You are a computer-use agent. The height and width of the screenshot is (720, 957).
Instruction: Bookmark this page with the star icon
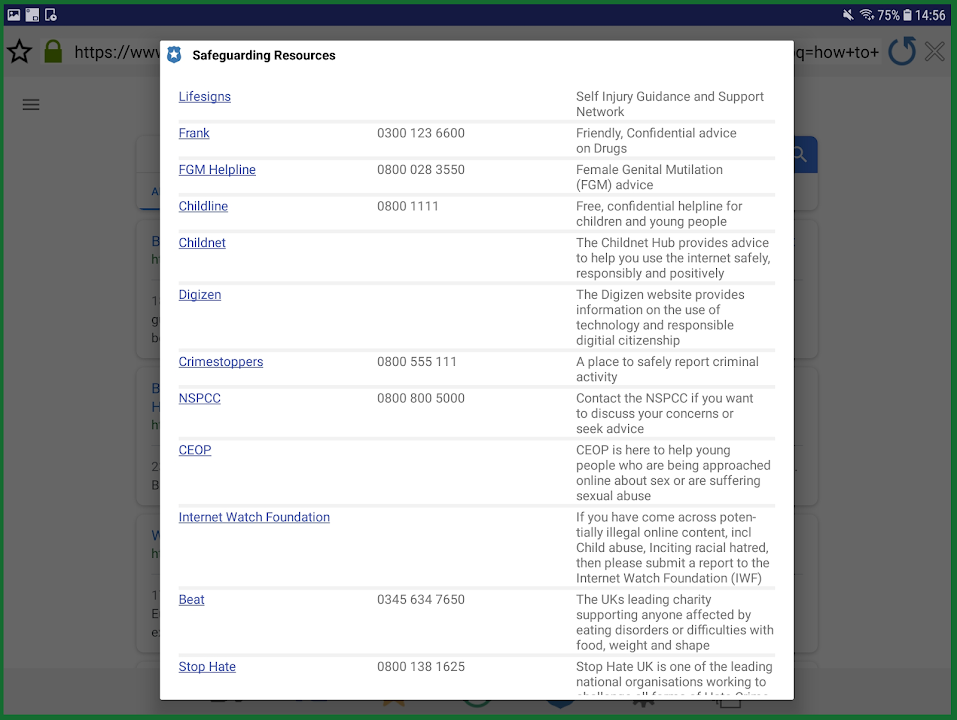[19, 52]
